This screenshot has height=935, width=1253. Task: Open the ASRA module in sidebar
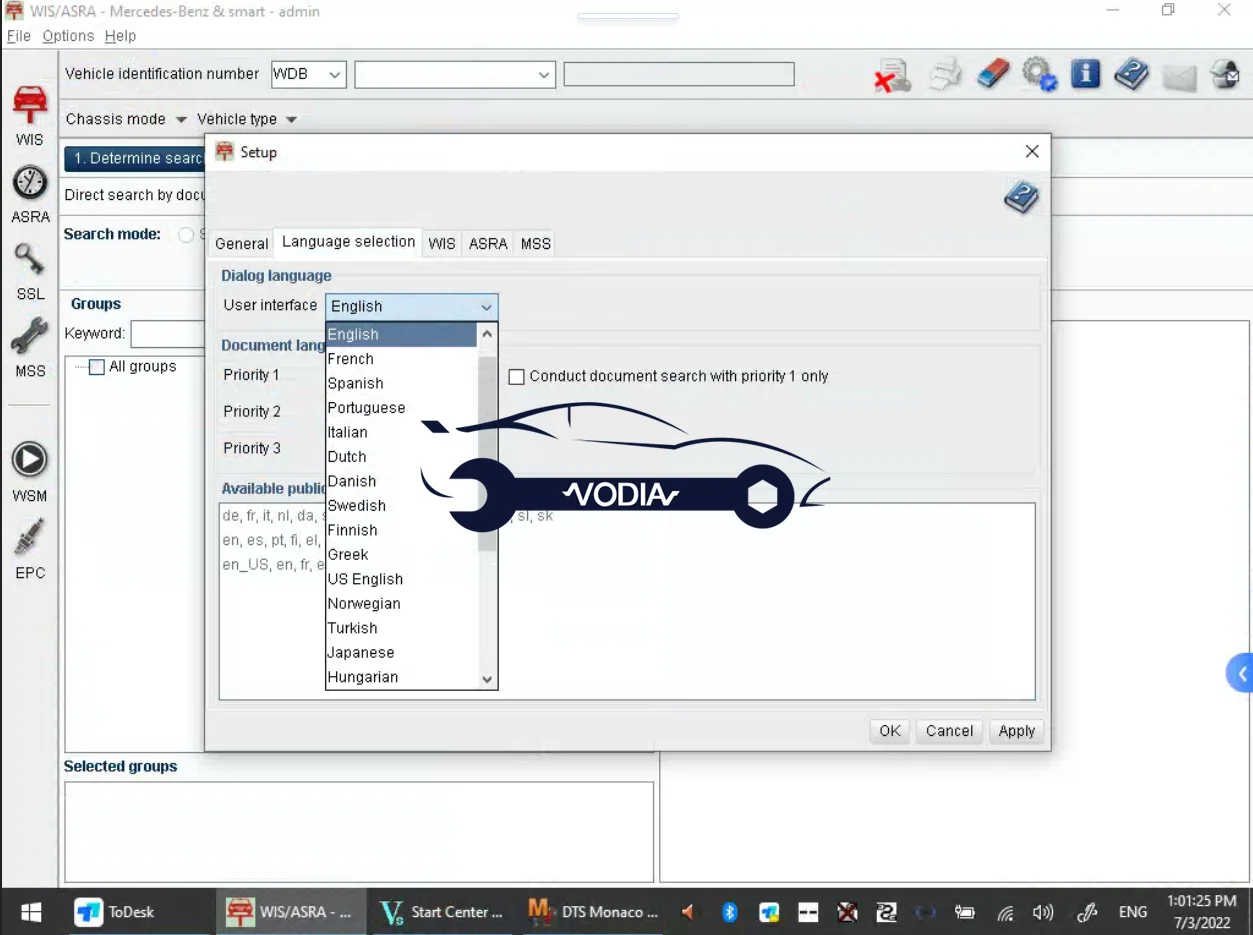[x=30, y=194]
